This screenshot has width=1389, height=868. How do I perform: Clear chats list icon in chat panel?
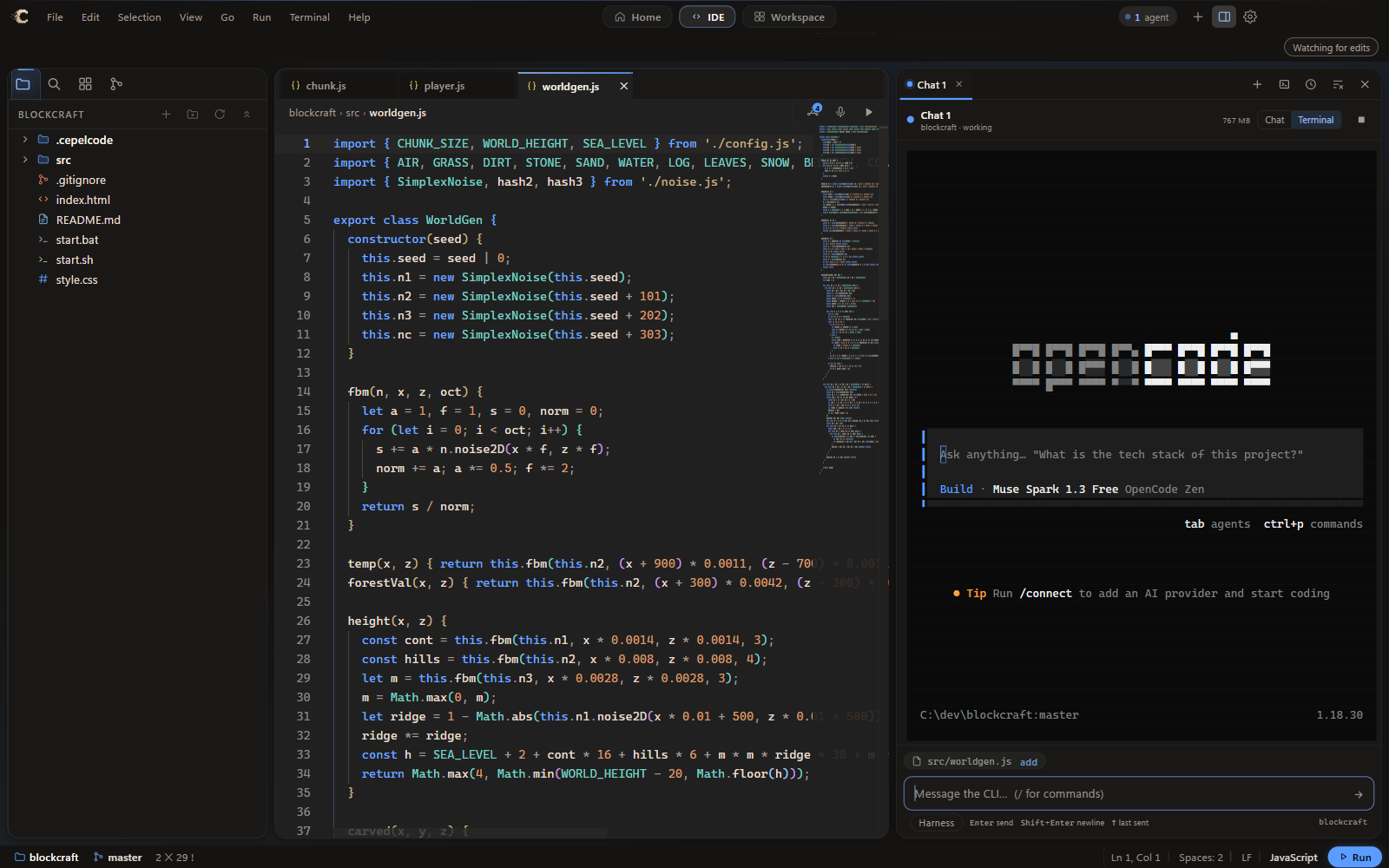coord(1338,84)
